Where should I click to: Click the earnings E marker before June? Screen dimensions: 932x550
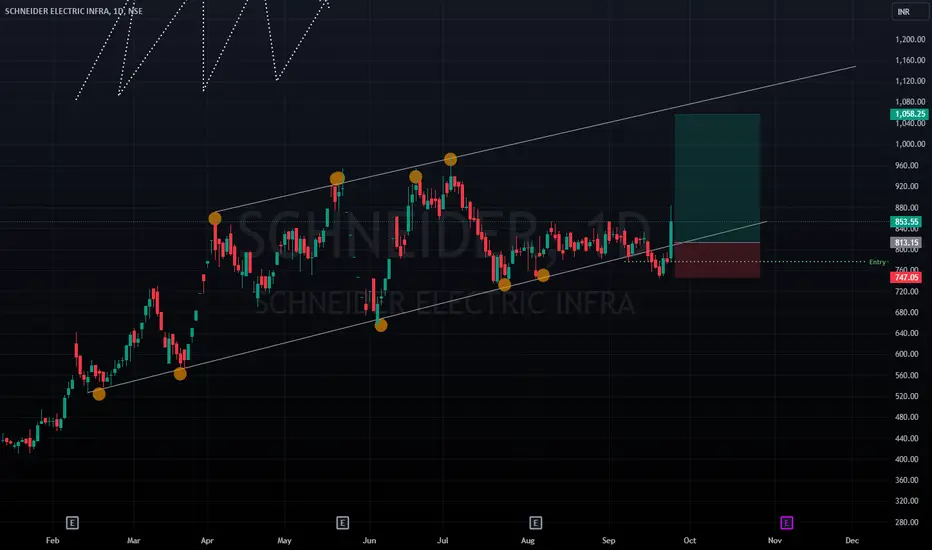(342, 523)
